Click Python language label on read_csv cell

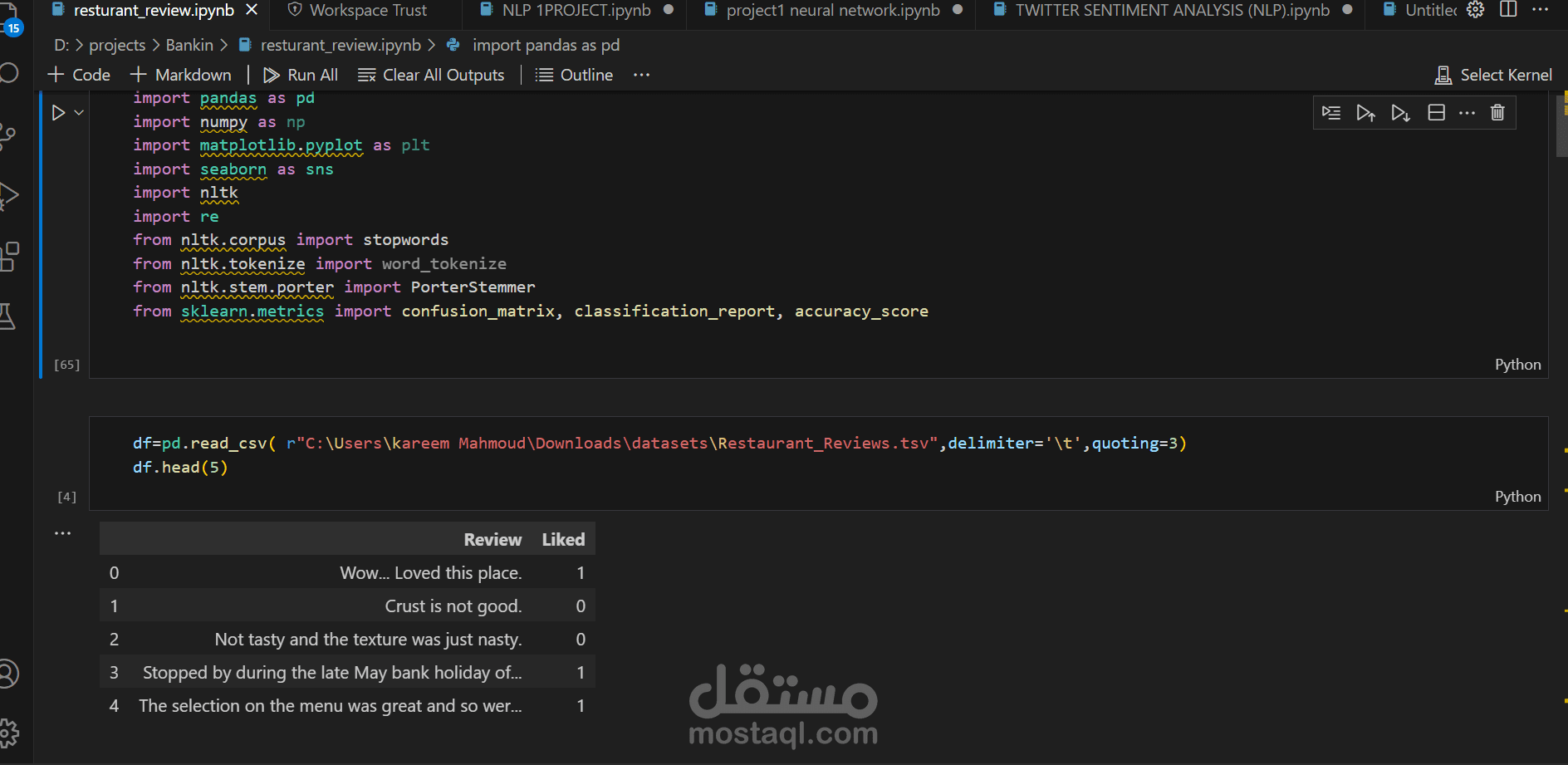click(x=1517, y=497)
